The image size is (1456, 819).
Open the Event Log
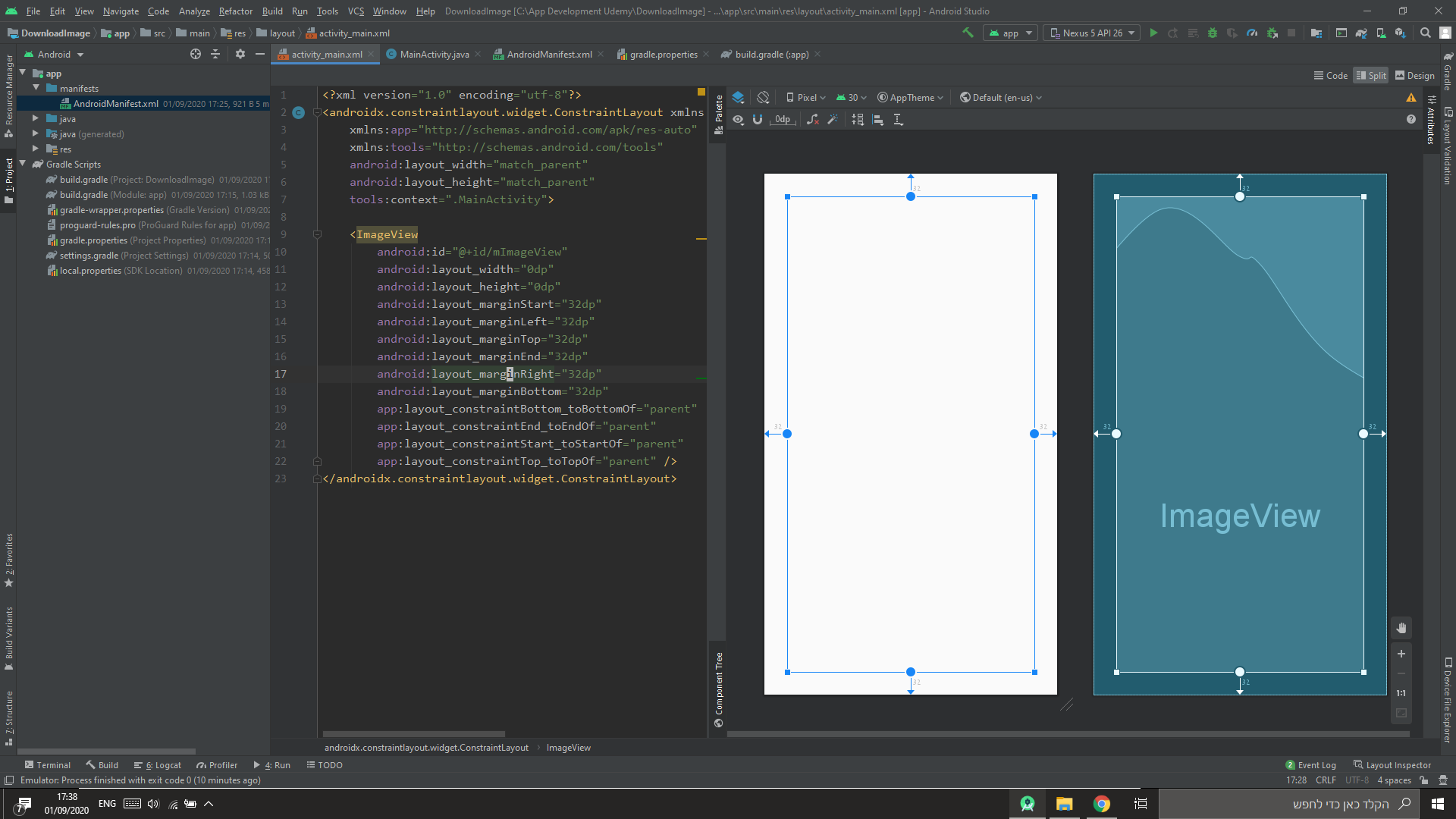coord(1311,765)
